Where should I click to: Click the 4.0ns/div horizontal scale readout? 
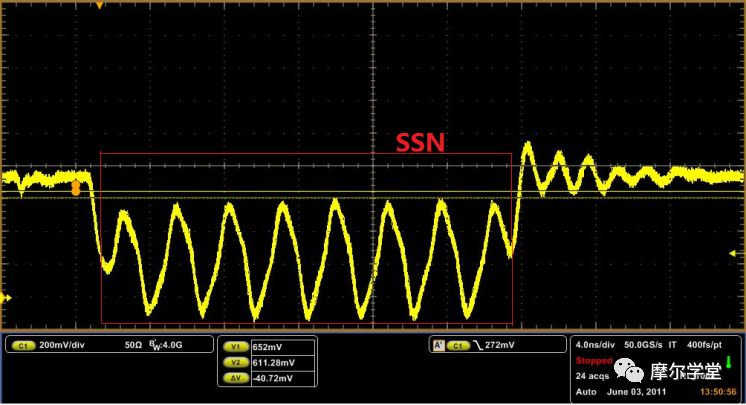[x=595, y=345]
